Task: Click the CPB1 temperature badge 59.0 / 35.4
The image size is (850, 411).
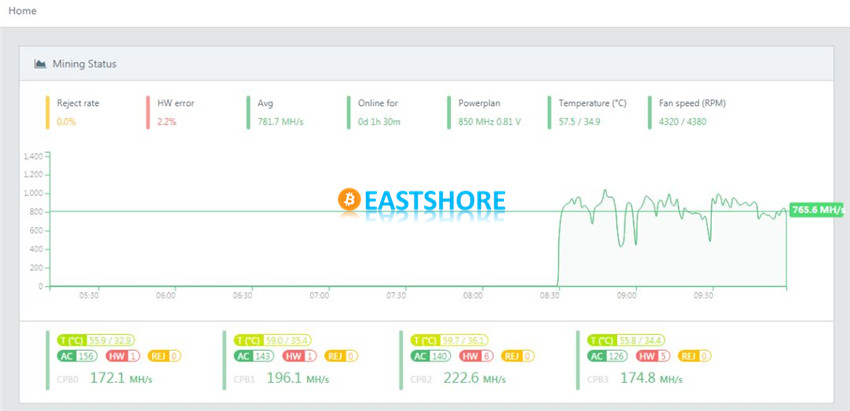Action: 273,341
